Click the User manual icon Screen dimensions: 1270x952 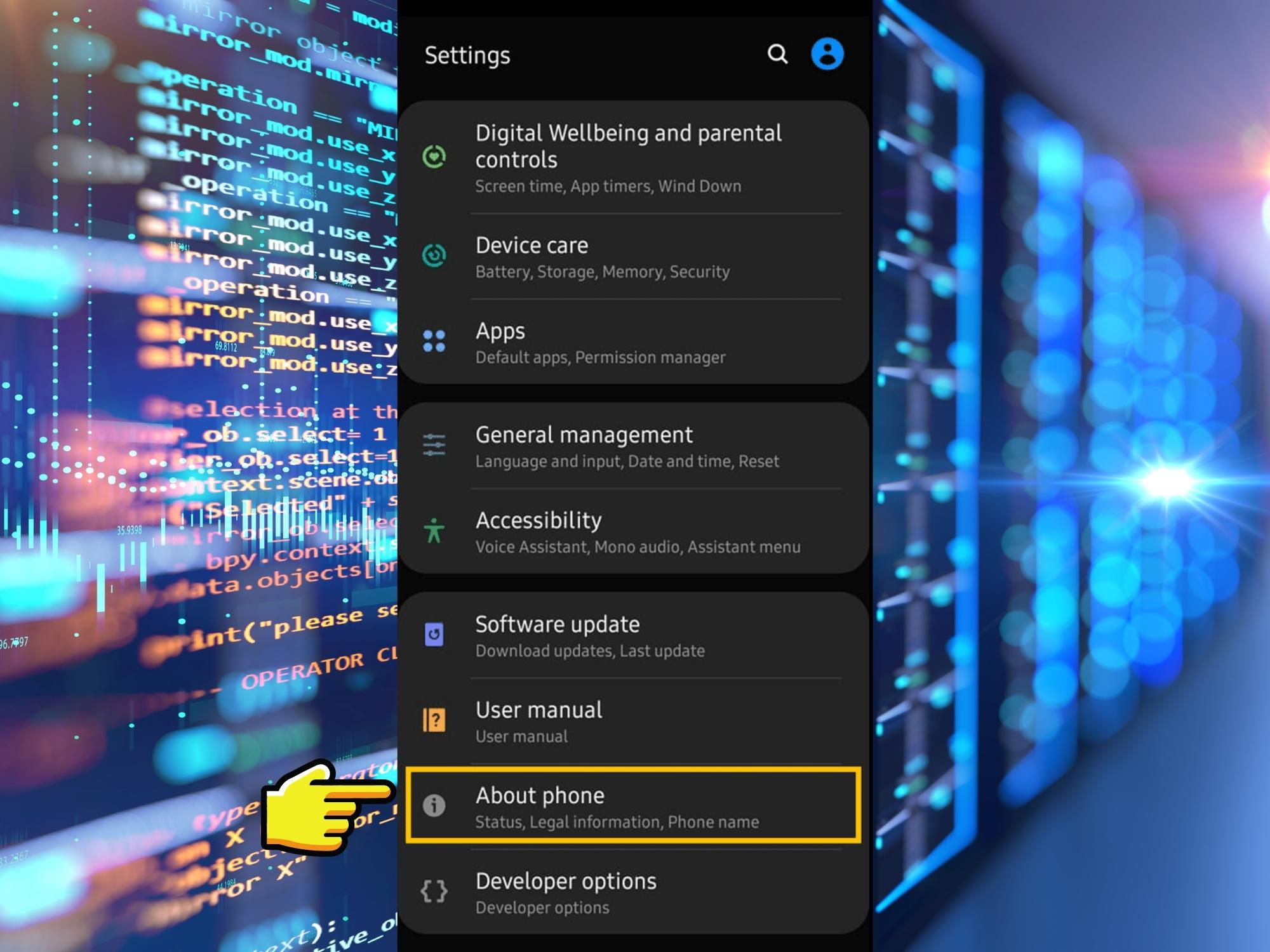pos(434,720)
